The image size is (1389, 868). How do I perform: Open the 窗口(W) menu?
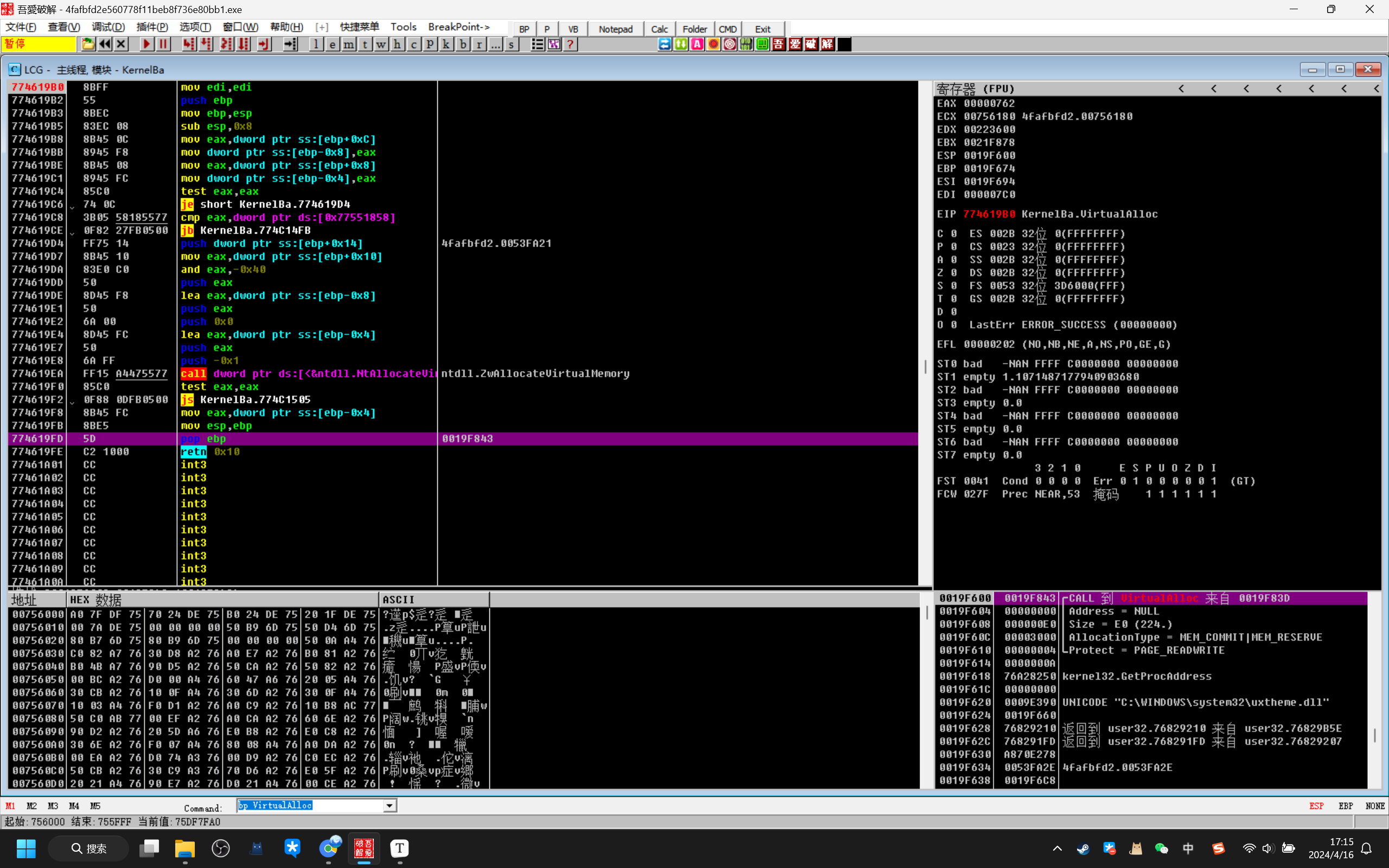click(240, 27)
